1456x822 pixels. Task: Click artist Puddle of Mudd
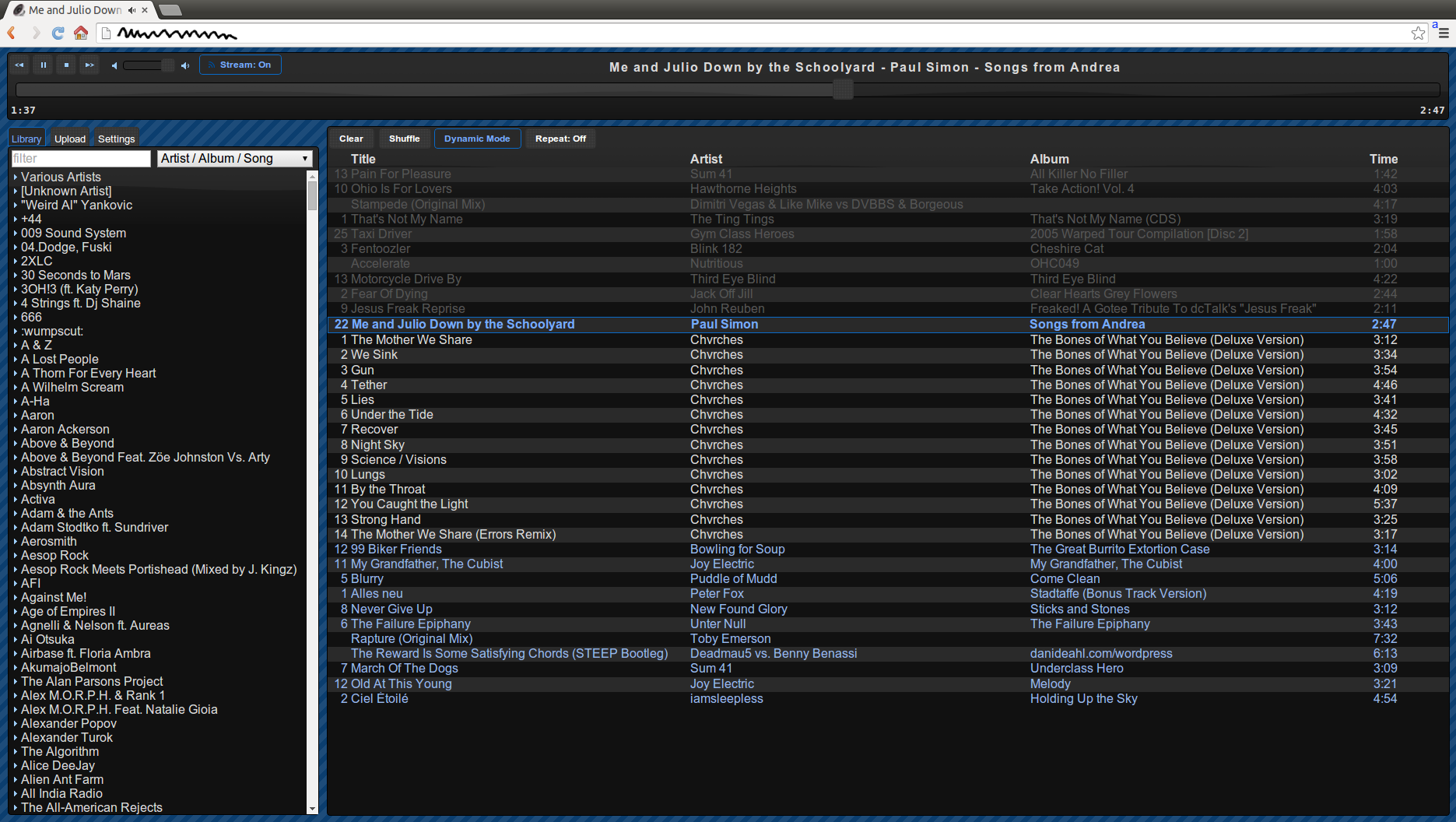733,578
